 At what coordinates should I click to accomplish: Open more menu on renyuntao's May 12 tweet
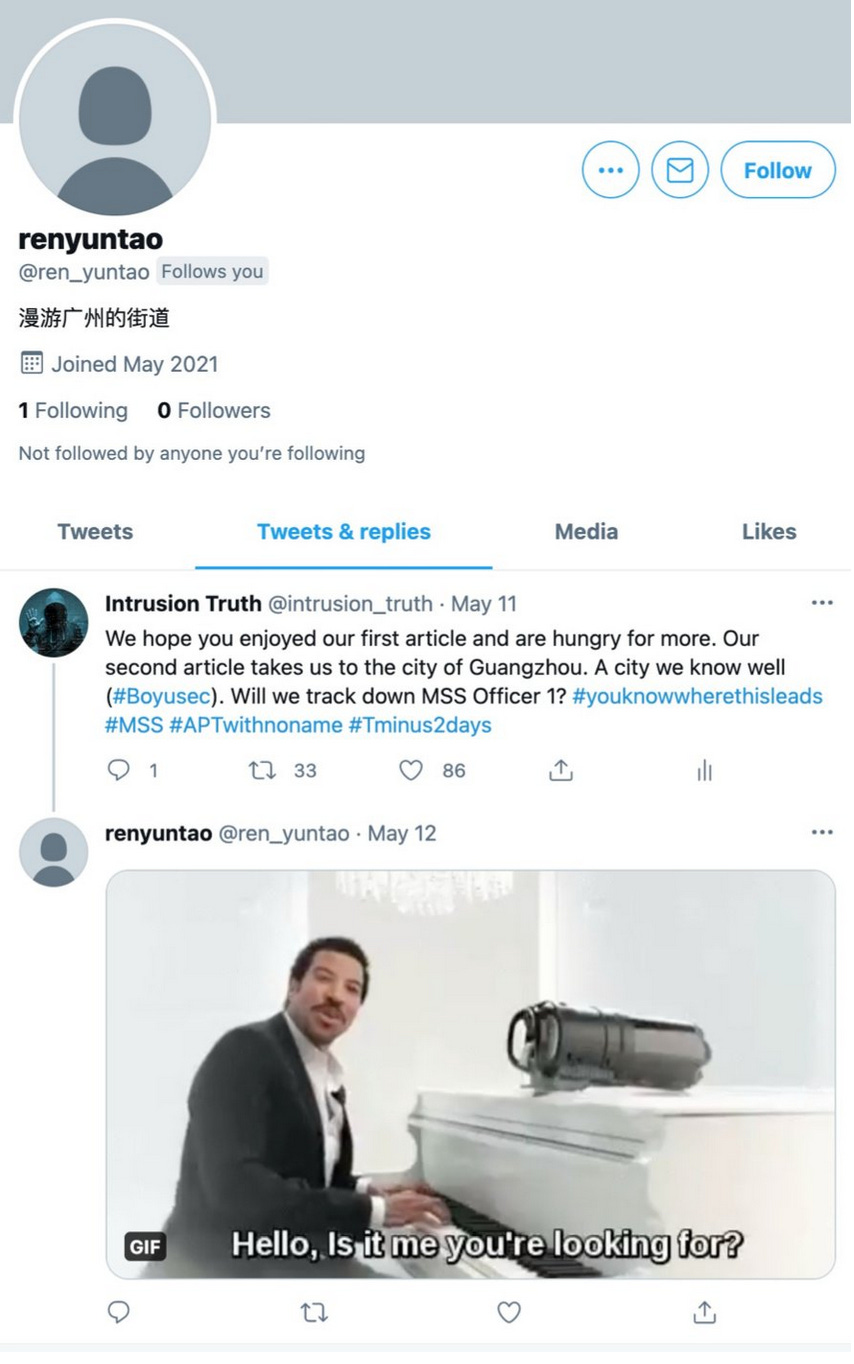[822, 832]
